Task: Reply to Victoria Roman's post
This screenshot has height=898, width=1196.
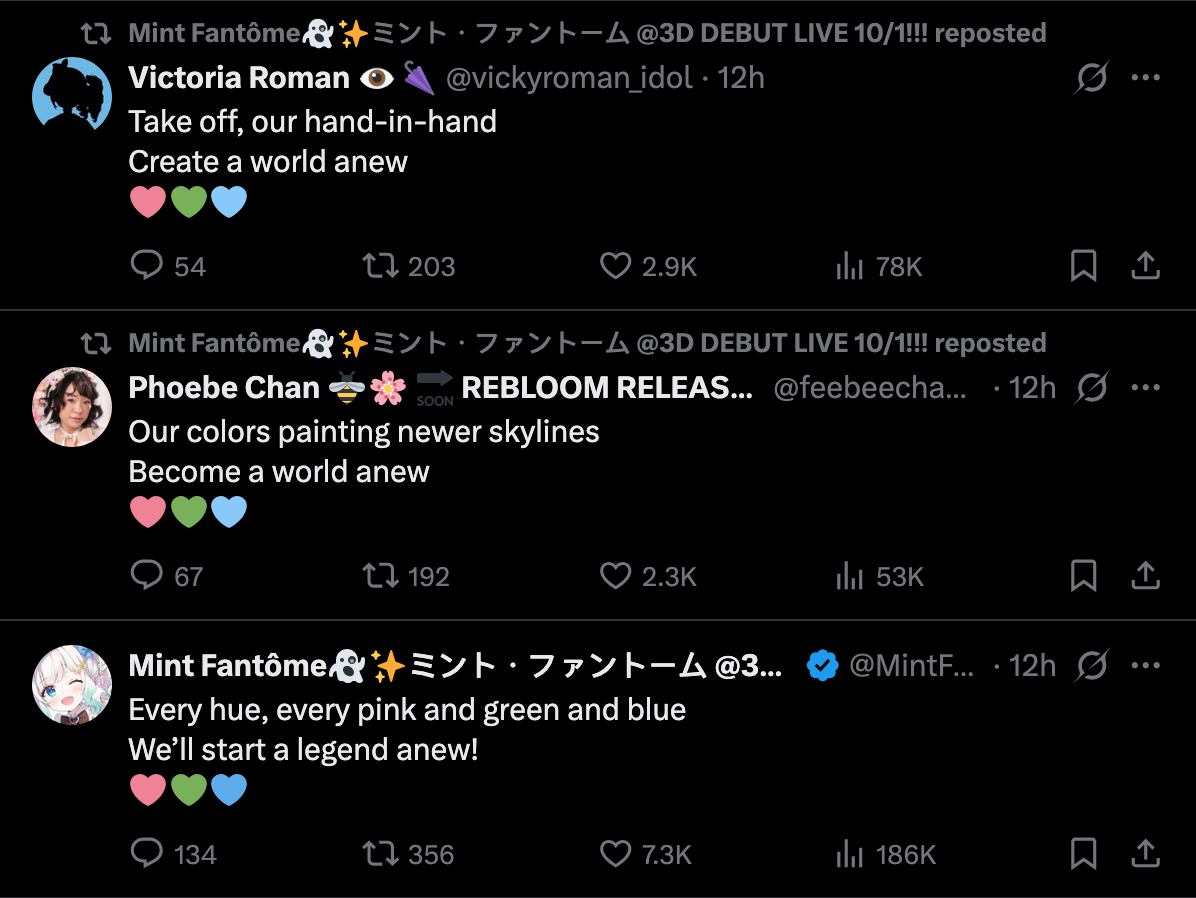Action: pos(147,266)
